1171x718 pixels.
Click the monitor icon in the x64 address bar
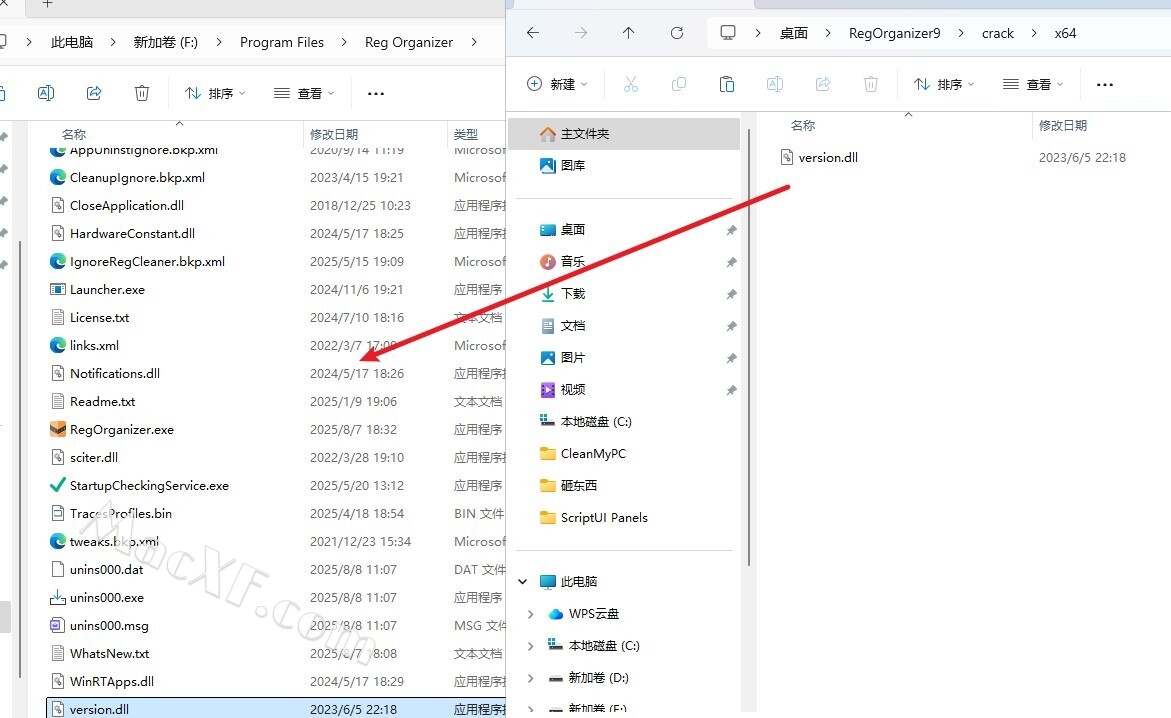click(x=727, y=33)
